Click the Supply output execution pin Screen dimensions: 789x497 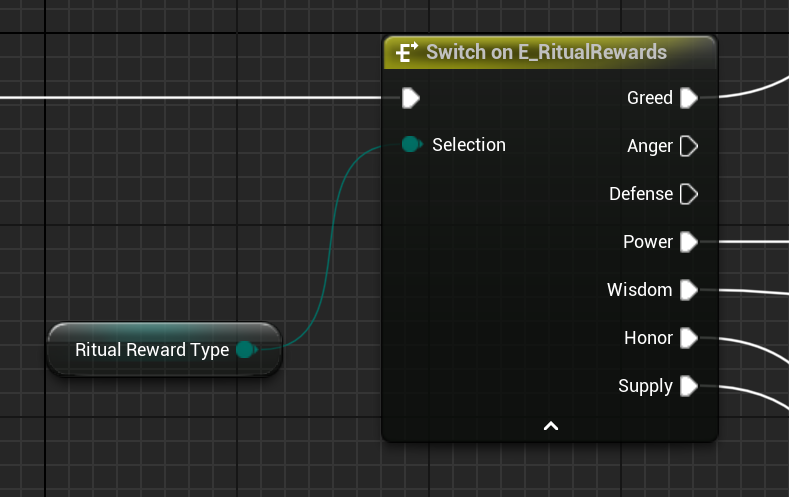(689, 386)
